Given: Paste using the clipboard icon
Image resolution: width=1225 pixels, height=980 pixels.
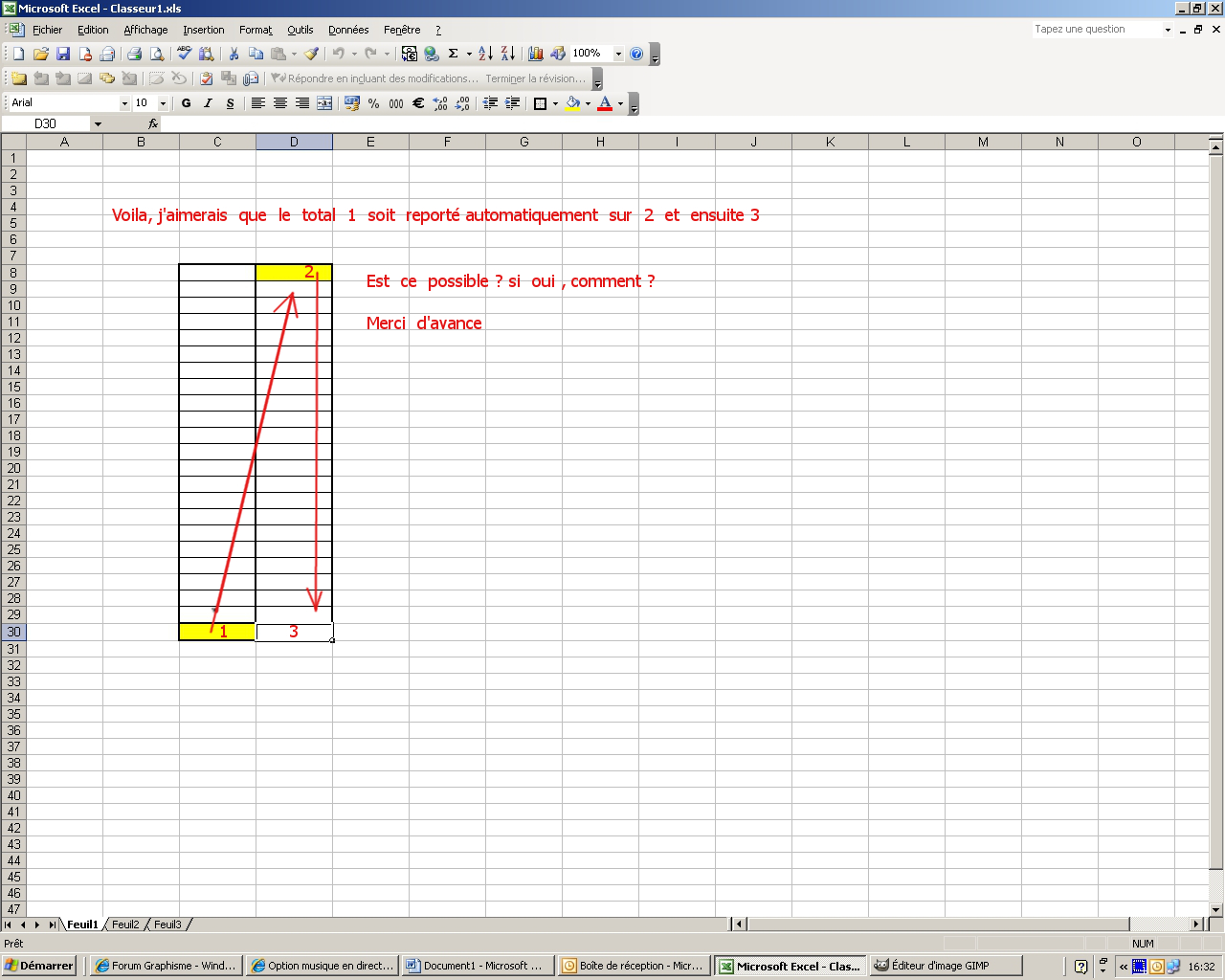Looking at the screenshot, I should pyautogui.click(x=278, y=54).
